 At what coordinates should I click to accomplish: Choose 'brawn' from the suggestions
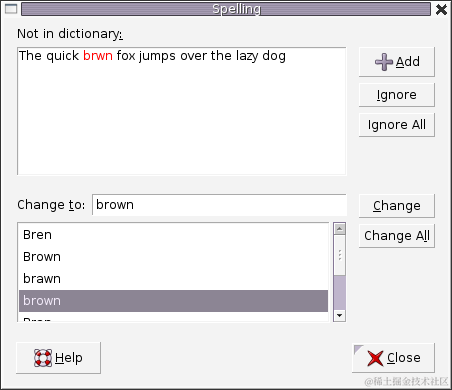point(173,279)
